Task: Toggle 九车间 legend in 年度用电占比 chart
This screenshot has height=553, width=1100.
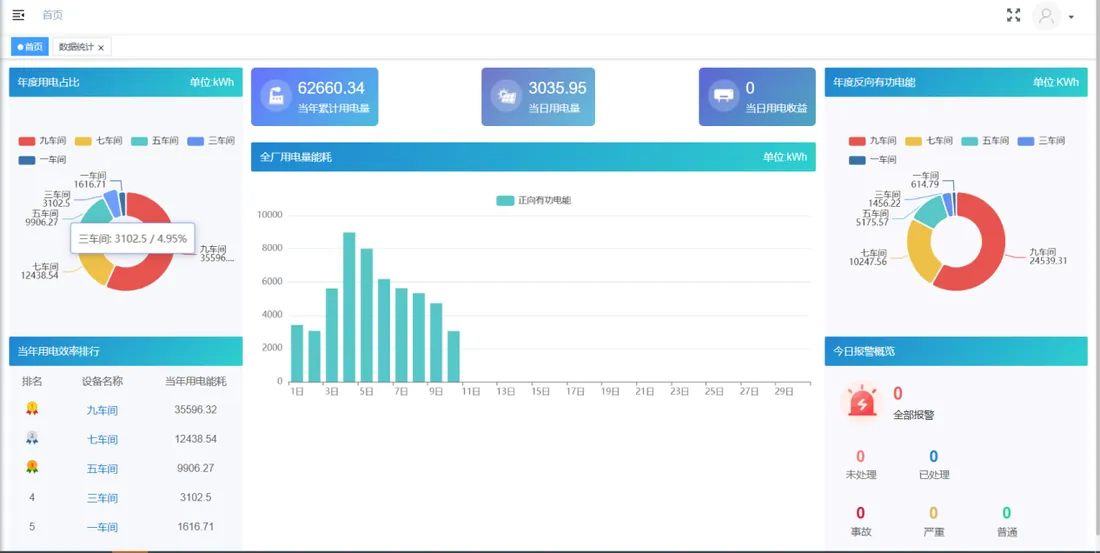Action: [x=41, y=141]
